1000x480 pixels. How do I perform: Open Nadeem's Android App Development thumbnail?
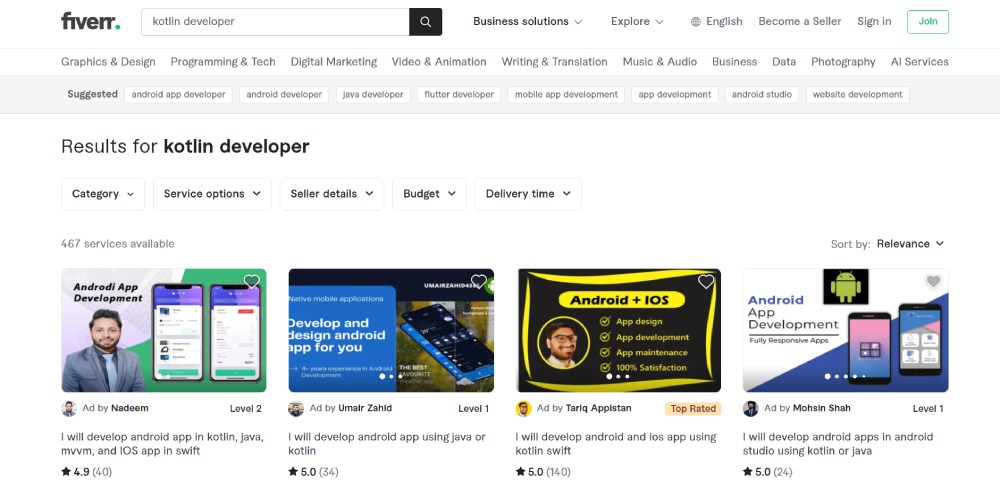164,330
